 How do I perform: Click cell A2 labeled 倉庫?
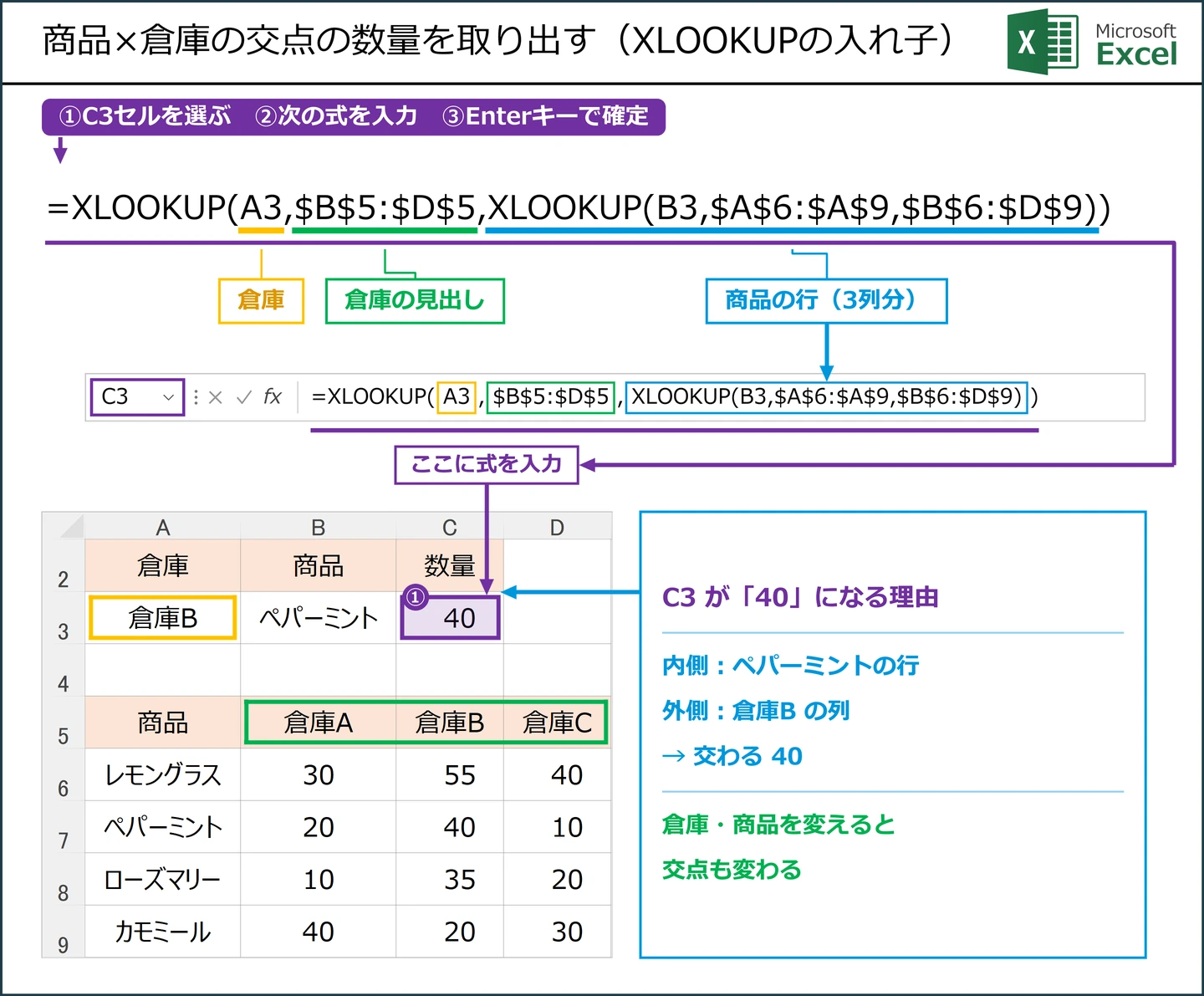[x=162, y=566]
